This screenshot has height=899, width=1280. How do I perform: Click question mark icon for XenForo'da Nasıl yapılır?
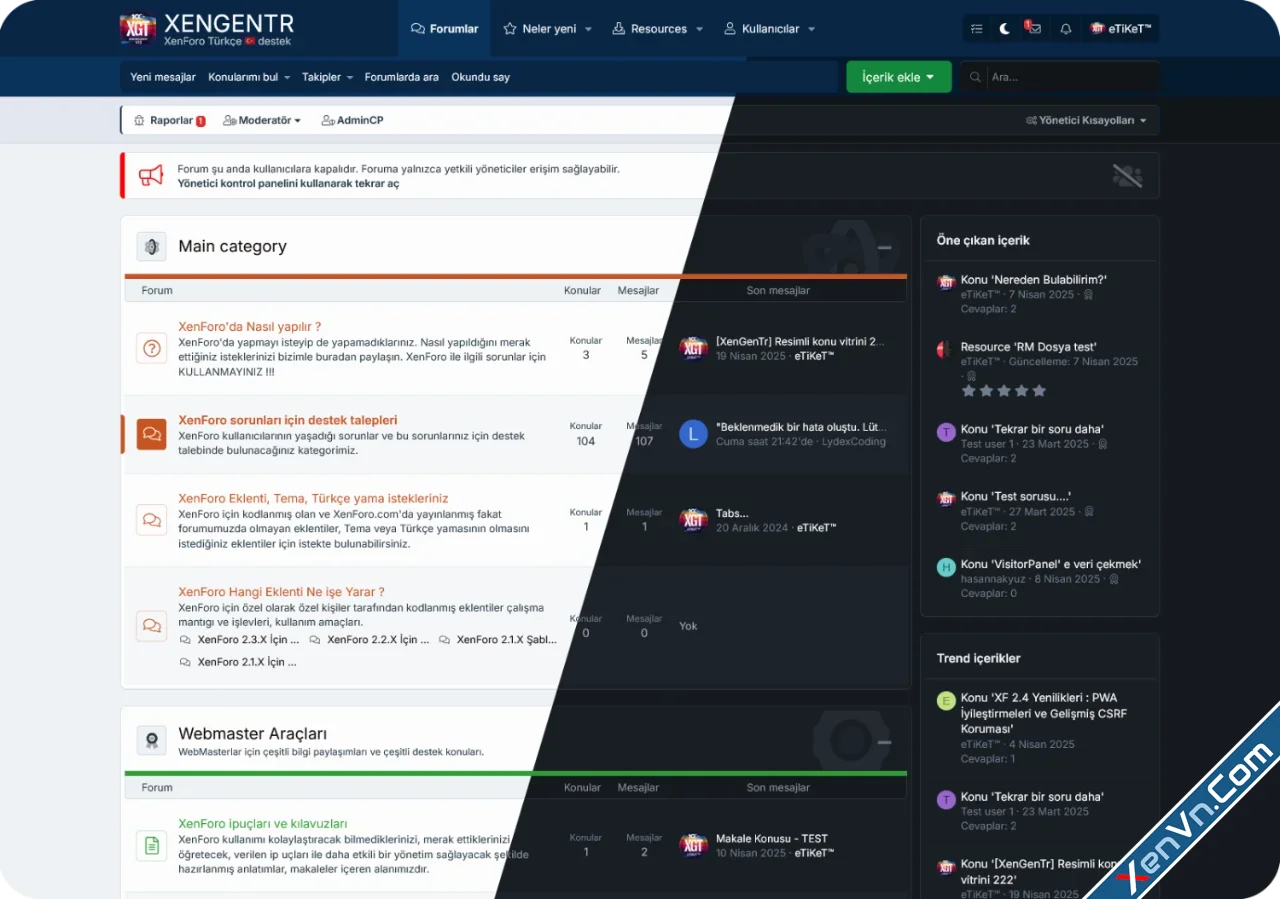(151, 348)
